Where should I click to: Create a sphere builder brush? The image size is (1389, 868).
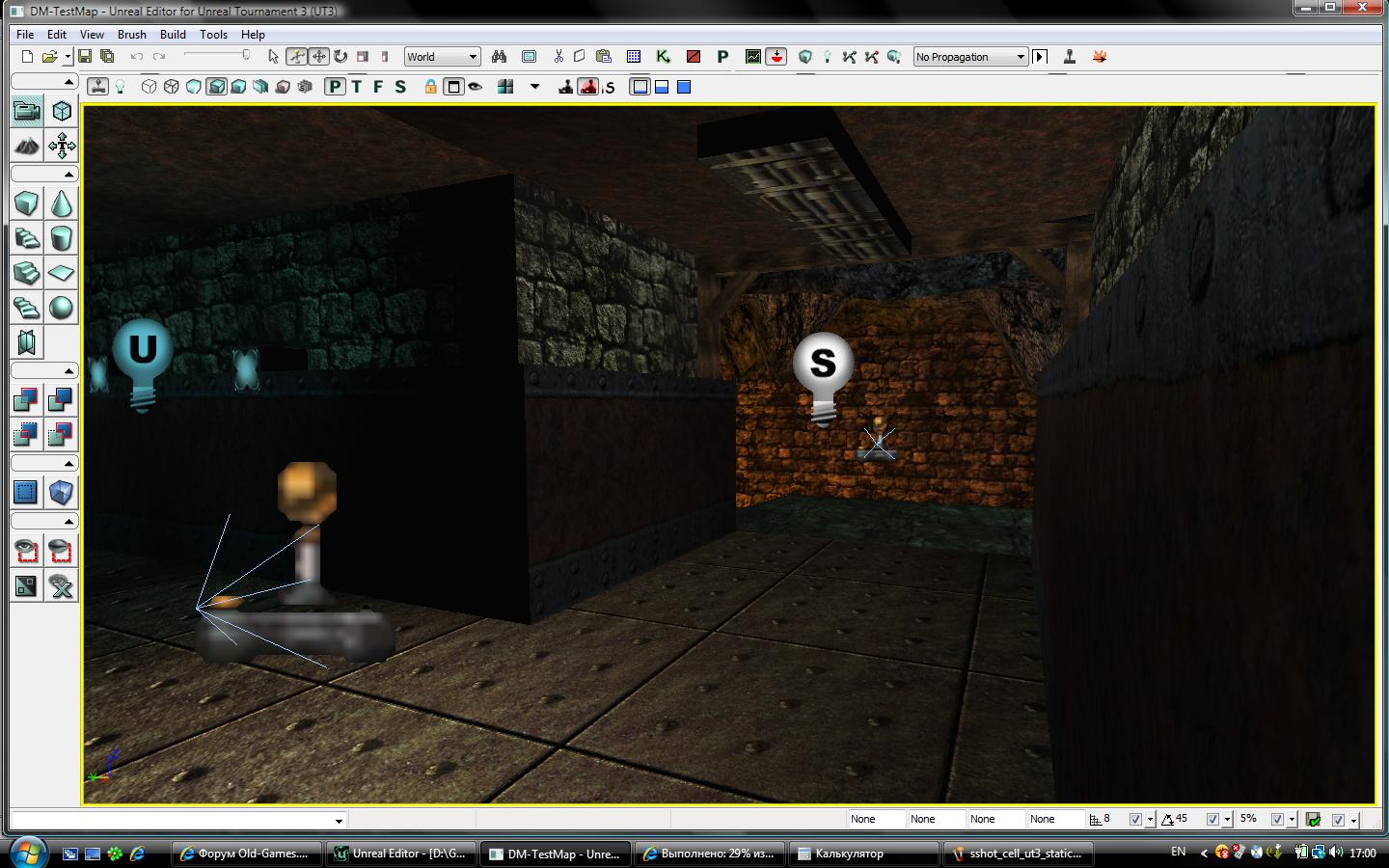(62, 308)
